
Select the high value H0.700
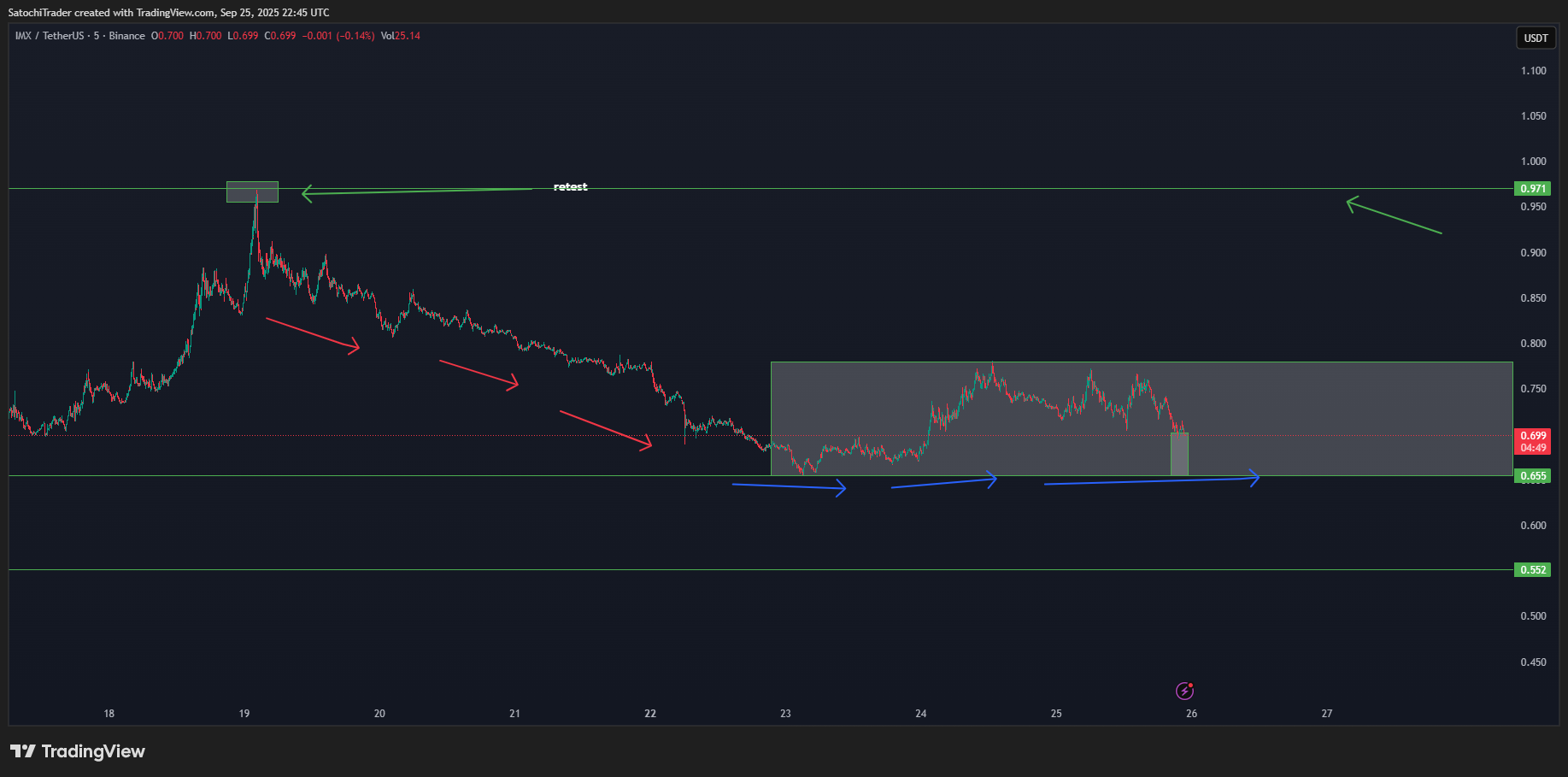(x=205, y=36)
